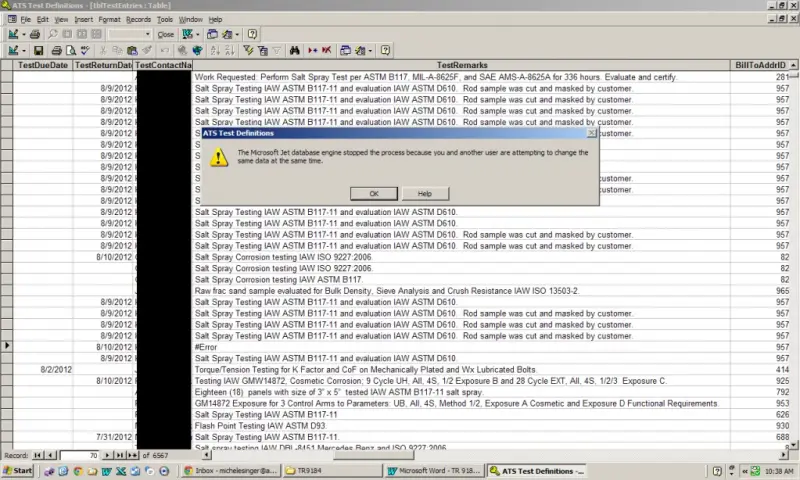Open the Format menu
Image resolution: width=800 pixels, height=480 pixels.
109,19
